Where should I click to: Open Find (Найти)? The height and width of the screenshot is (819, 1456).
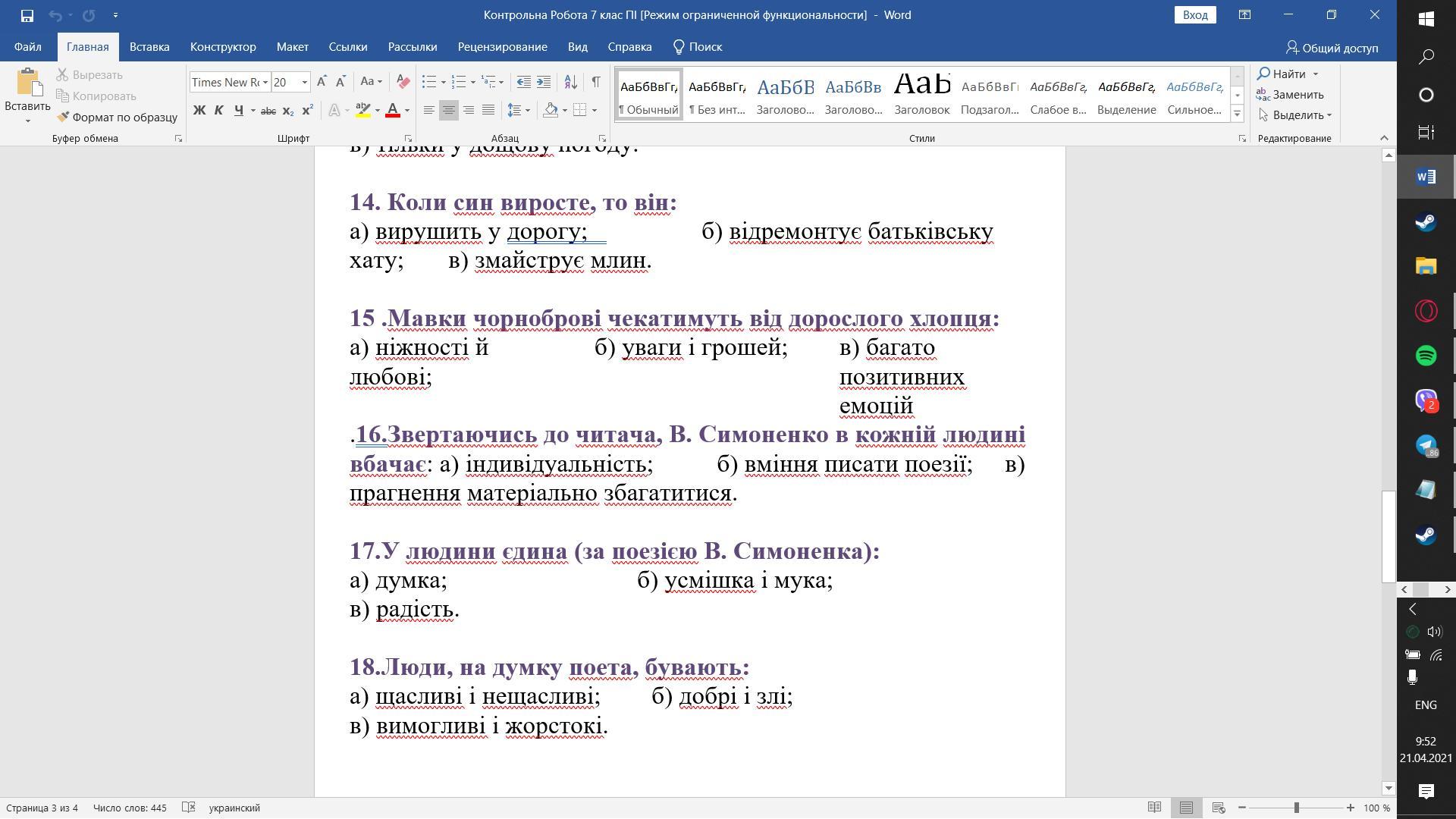coord(1282,74)
